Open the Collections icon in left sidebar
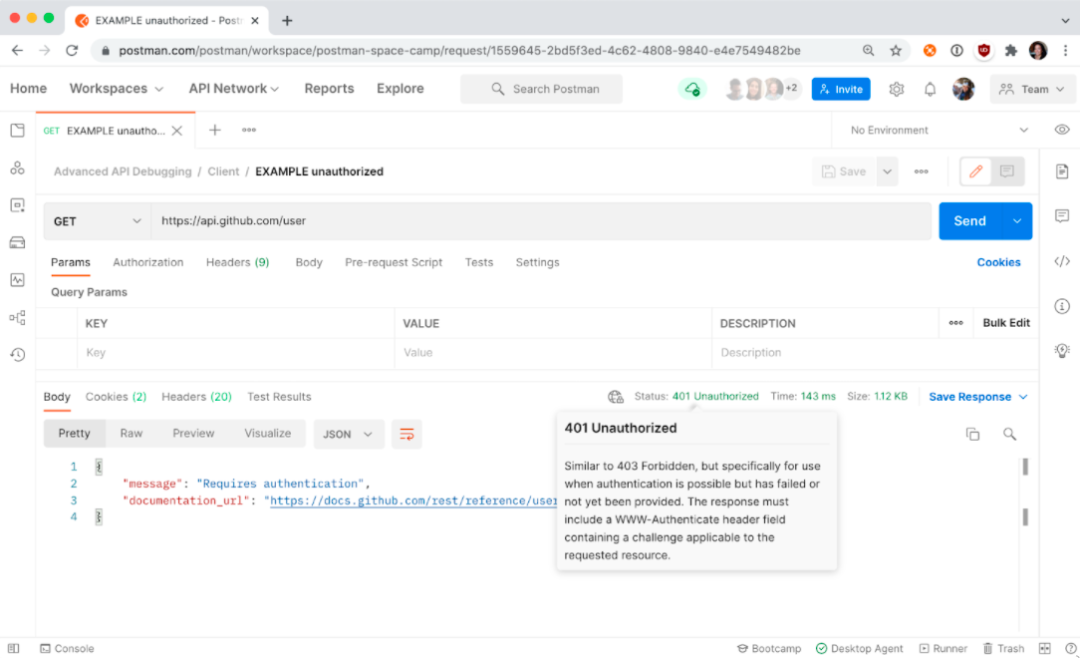Screen dimensions: 1080x658 [x=17, y=130]
